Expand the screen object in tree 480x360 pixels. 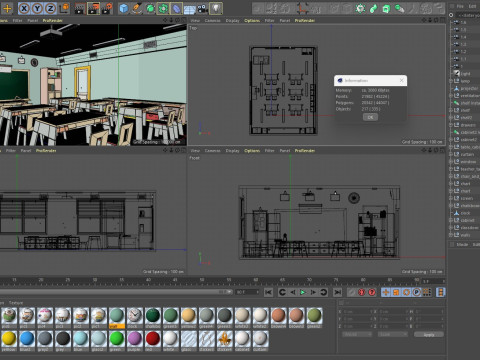tap(451, 198)
